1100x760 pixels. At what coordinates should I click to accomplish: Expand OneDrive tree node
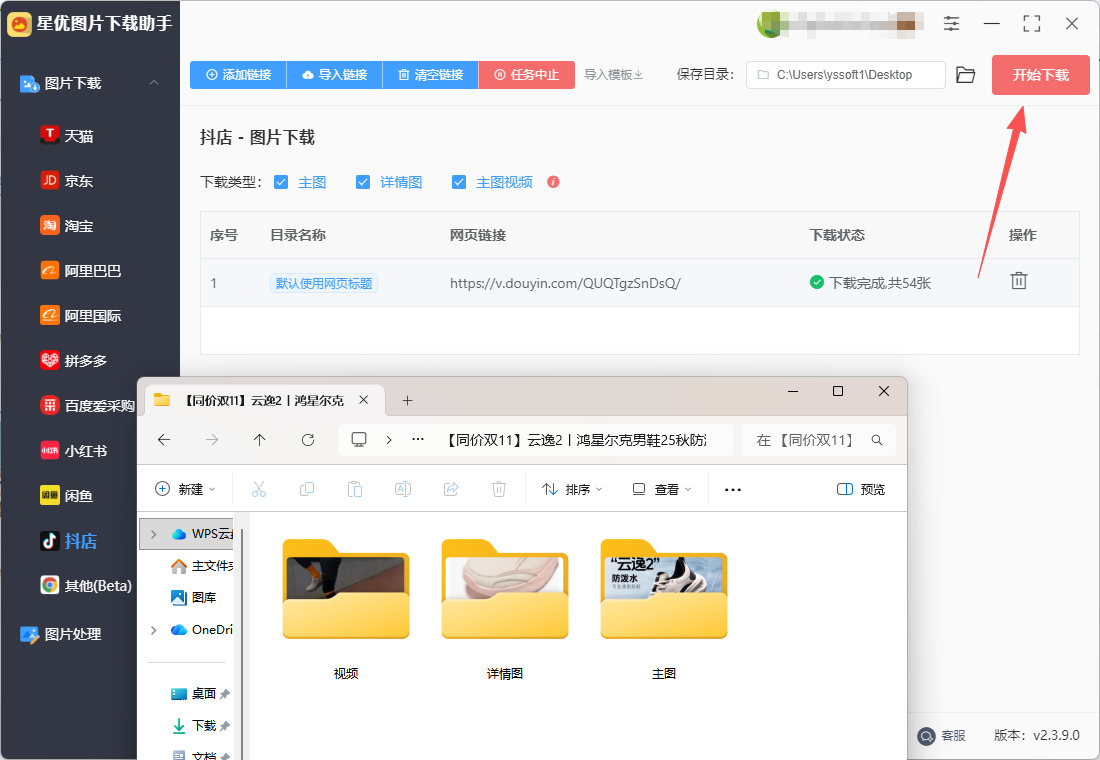[x=154, y=629]
